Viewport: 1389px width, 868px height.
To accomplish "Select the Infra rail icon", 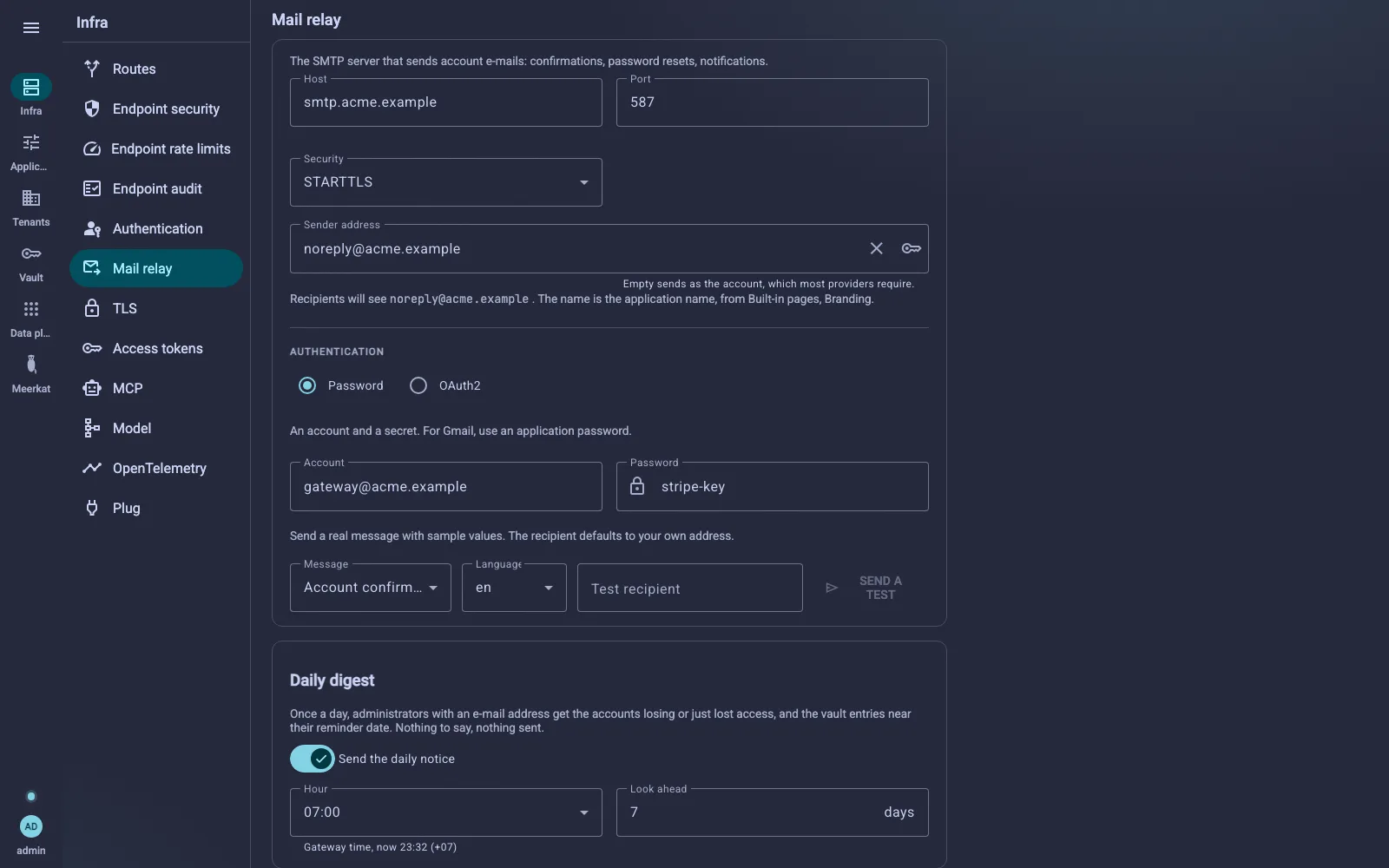I will click(x=31, y=87).
